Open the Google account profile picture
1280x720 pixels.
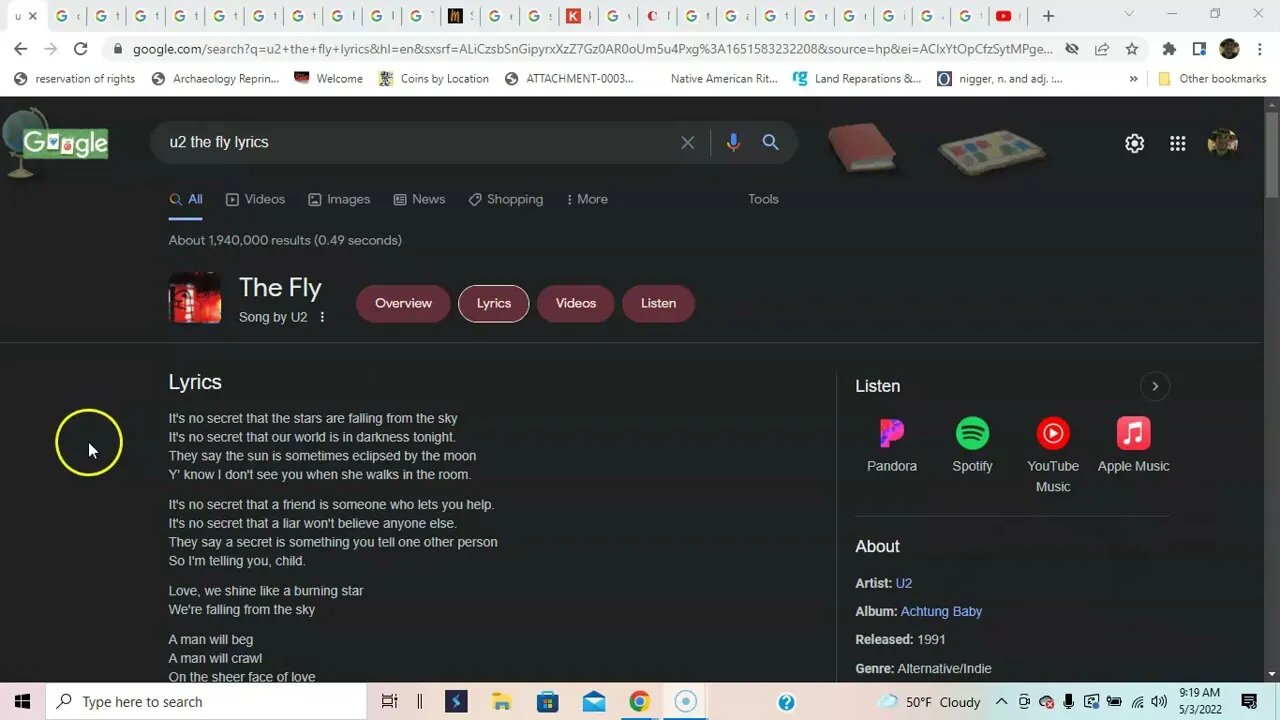click(1222, 143)
